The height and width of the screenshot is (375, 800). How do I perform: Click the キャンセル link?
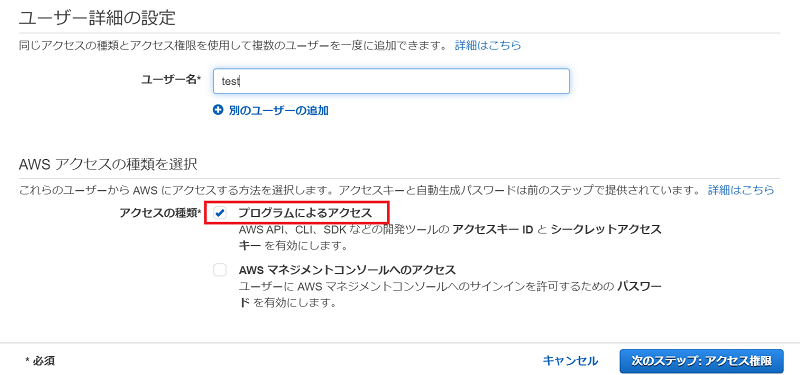(x=570, y=361)
